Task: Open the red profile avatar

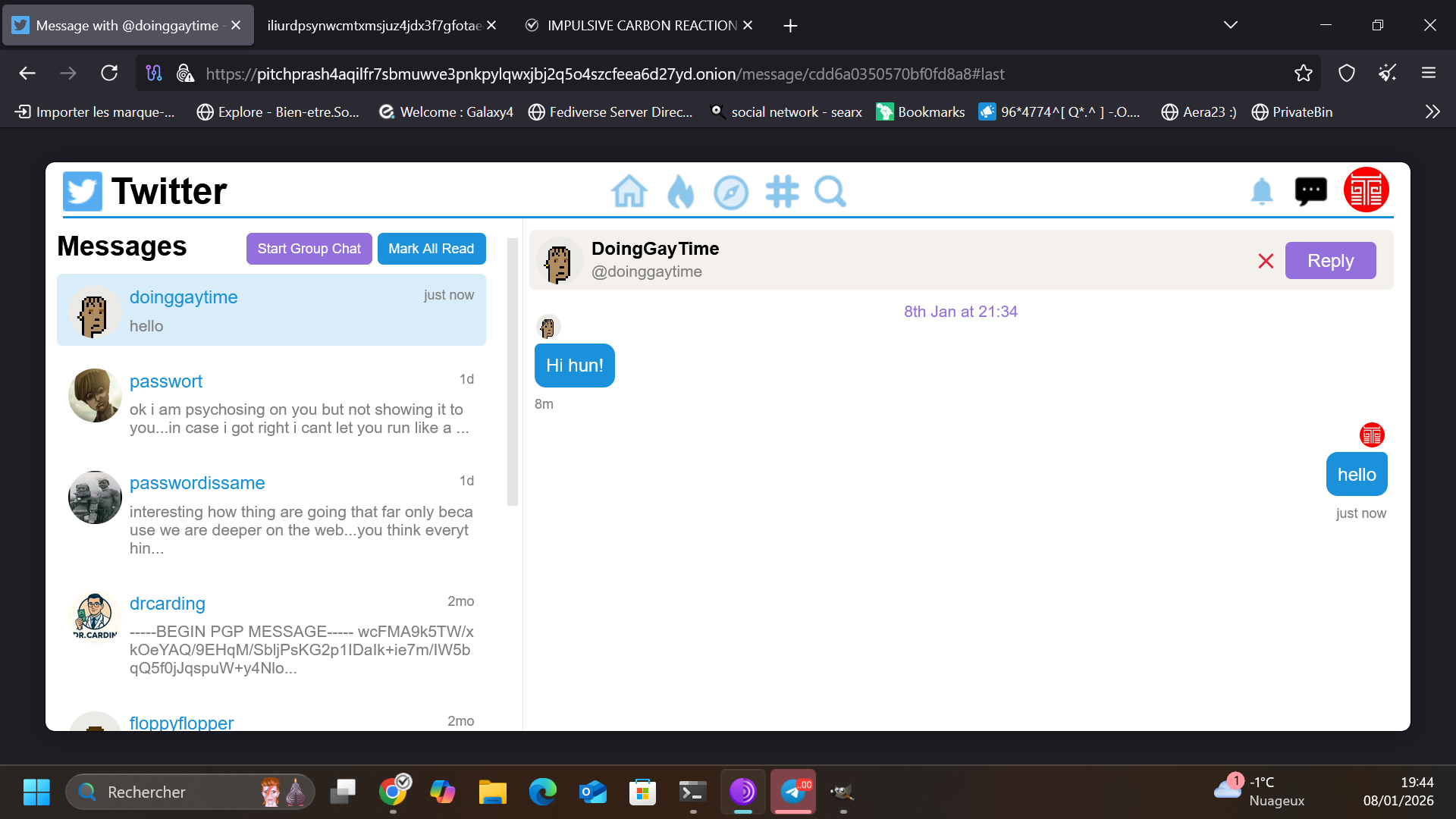Action: pyautogui.click(x=1366, y=190)
